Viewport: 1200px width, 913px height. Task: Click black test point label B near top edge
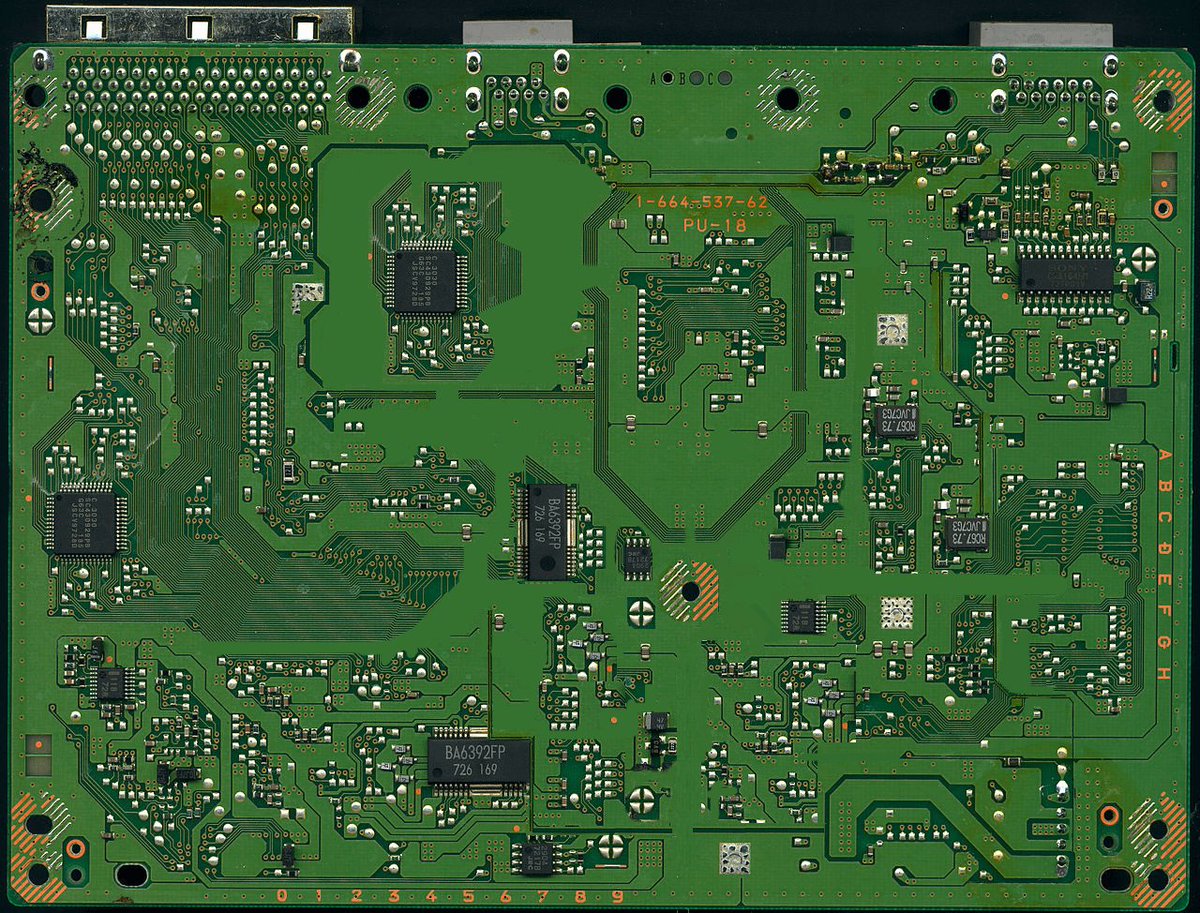tap(683, 78)
